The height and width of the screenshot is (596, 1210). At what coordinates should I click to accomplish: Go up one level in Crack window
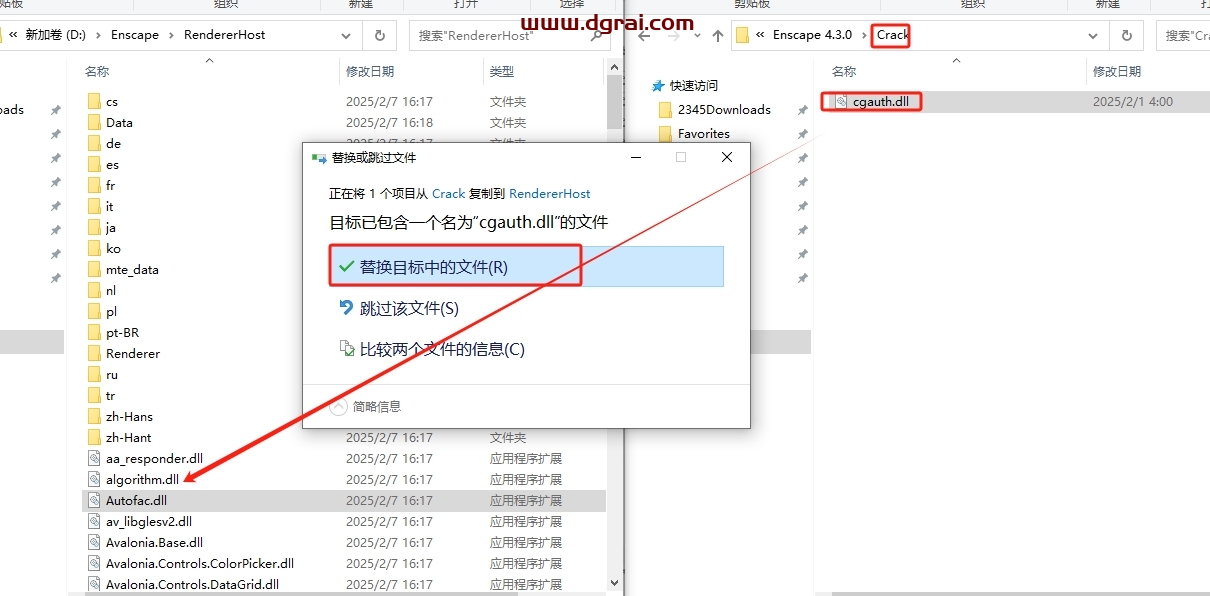coord(717,35)
